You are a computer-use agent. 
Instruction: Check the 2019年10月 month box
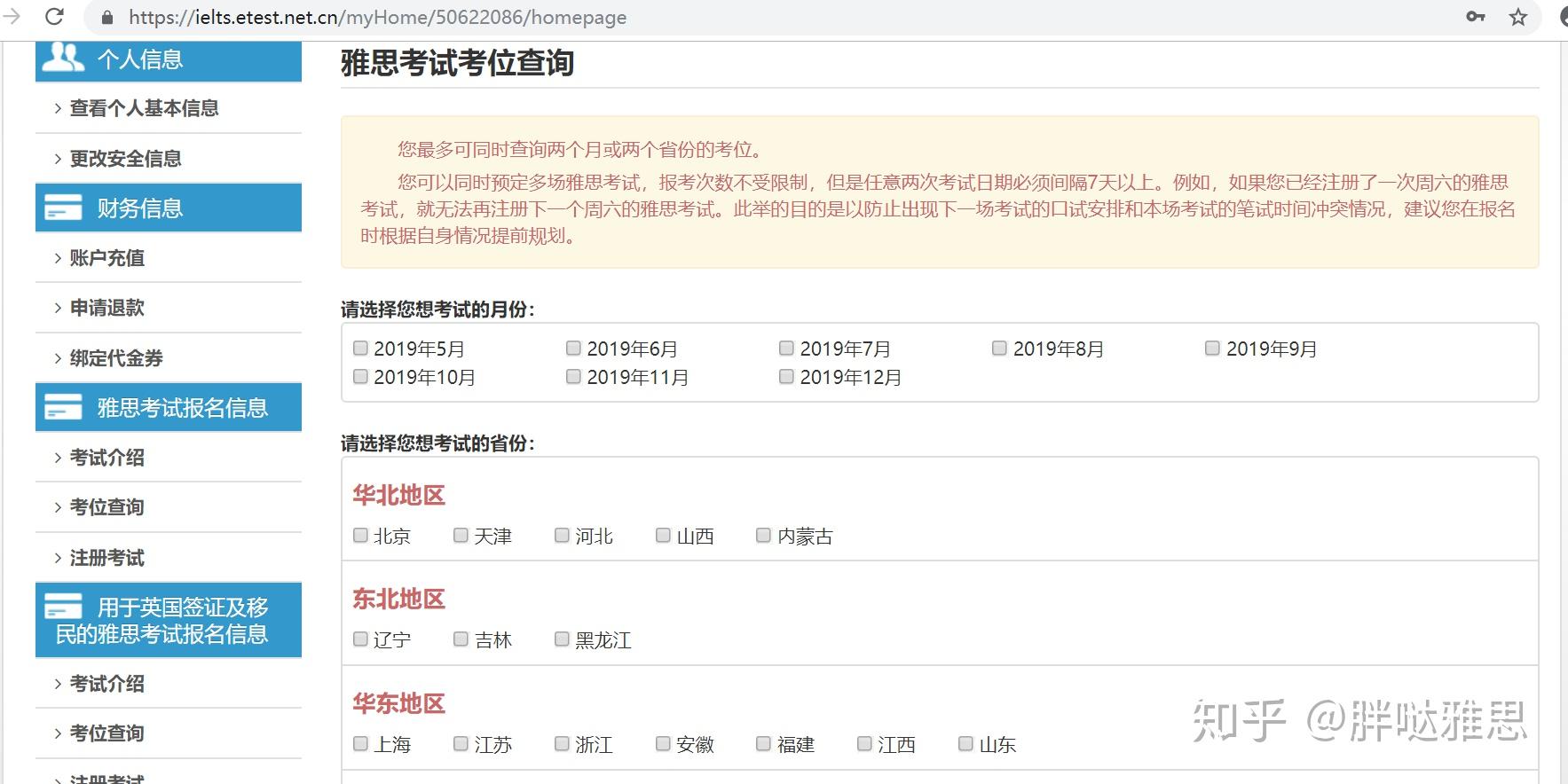click(360, 377)
